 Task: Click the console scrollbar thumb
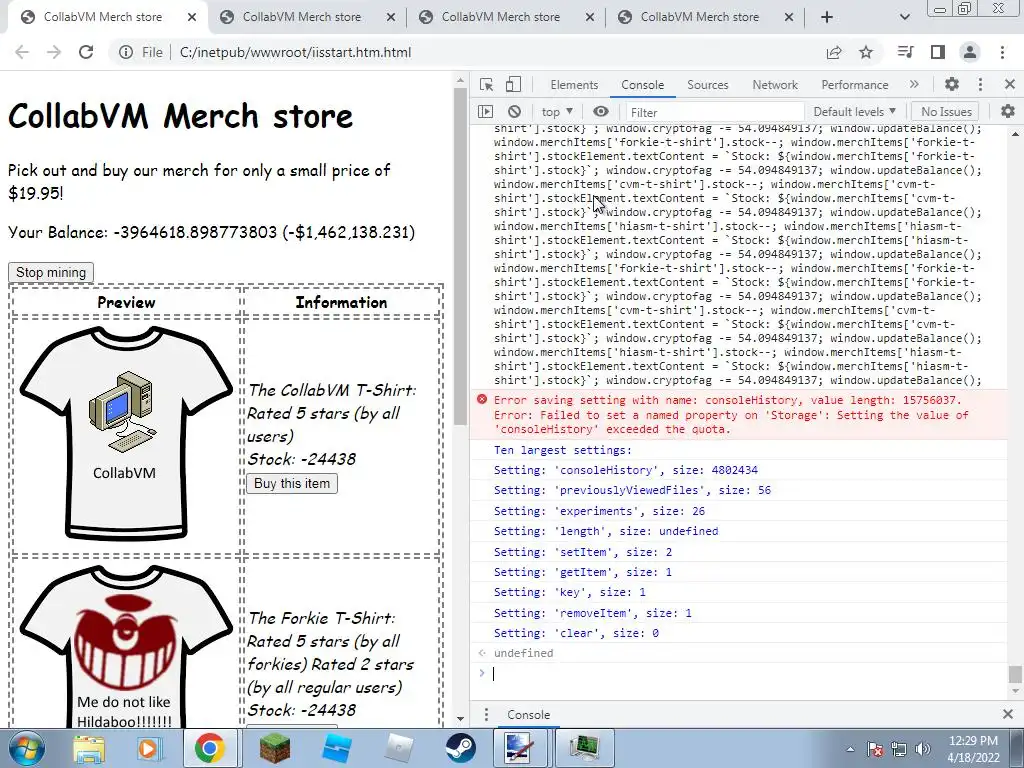coord(1014,673)
